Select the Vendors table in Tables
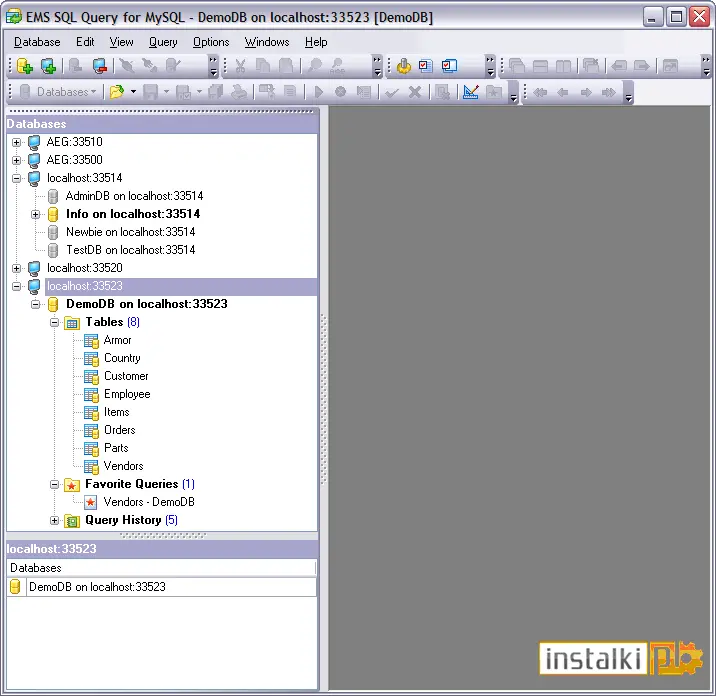The height and width of the screenshot is (696, 716). (123, 466)
